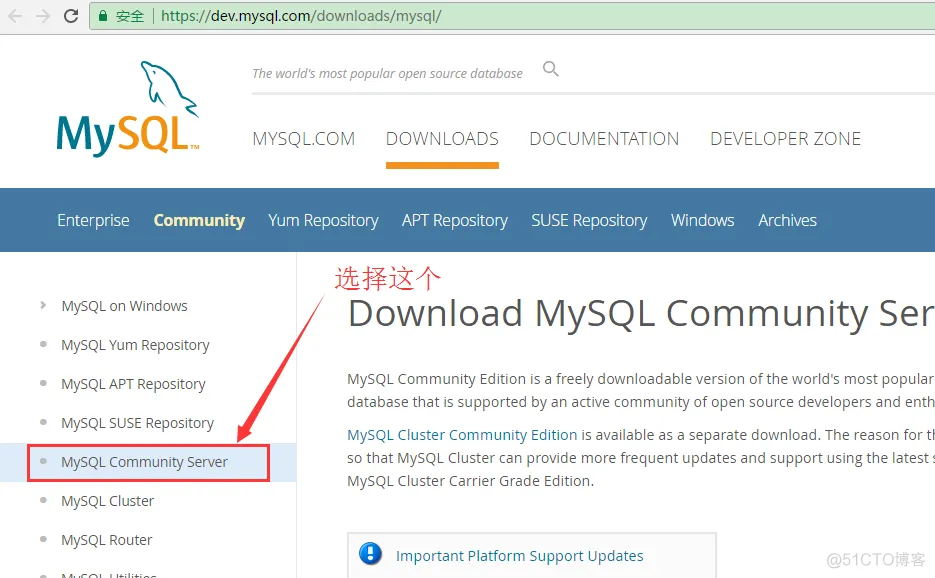The image size is (935, 578).
Task: Click the browser forward arrow
Action: [x=43, y=16]
